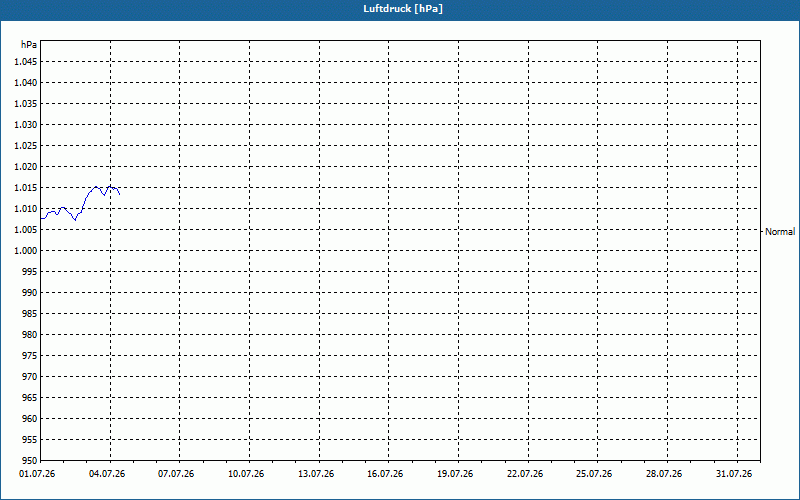Click the 1.015 pressure axis label
Viewport: 800px width, 500px height.
point(26,188)
